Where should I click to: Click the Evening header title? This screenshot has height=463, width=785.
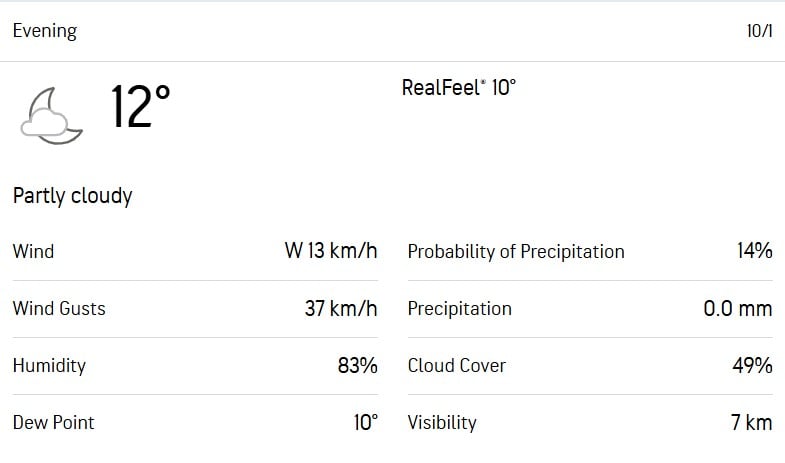click(x=44, y=31)
